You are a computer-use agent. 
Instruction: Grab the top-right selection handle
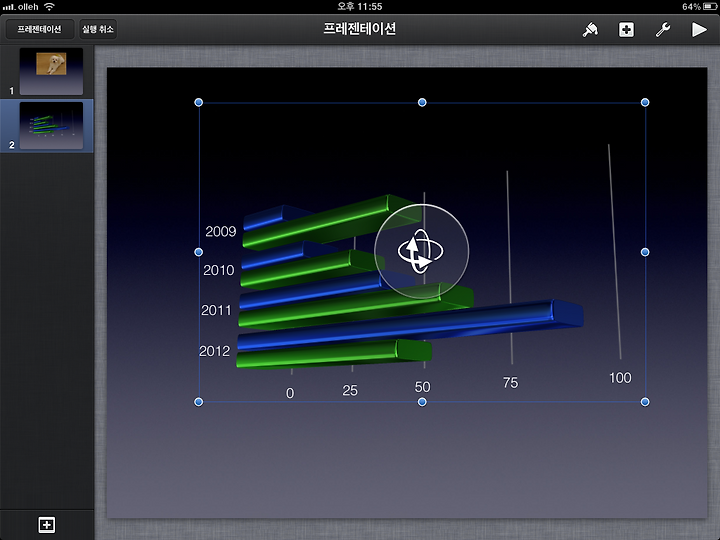click(x=645, y=102)
